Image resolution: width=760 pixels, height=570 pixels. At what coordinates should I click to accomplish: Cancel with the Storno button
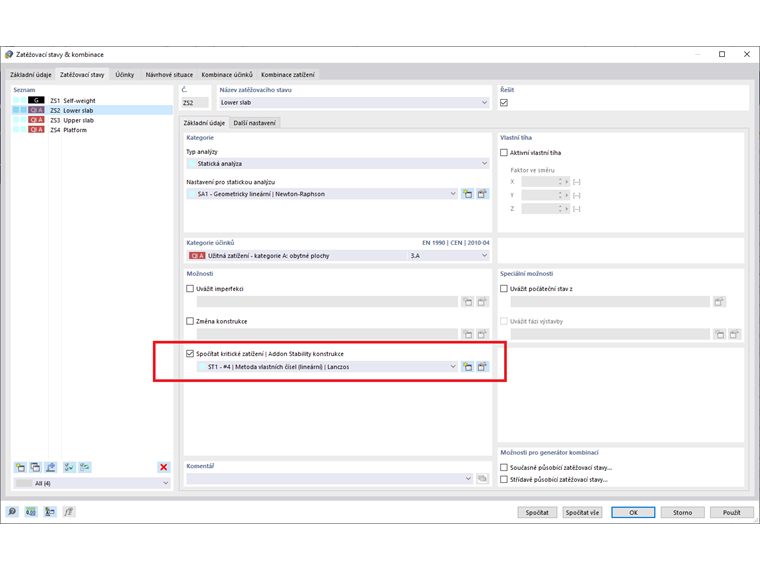tap(682, 512)
